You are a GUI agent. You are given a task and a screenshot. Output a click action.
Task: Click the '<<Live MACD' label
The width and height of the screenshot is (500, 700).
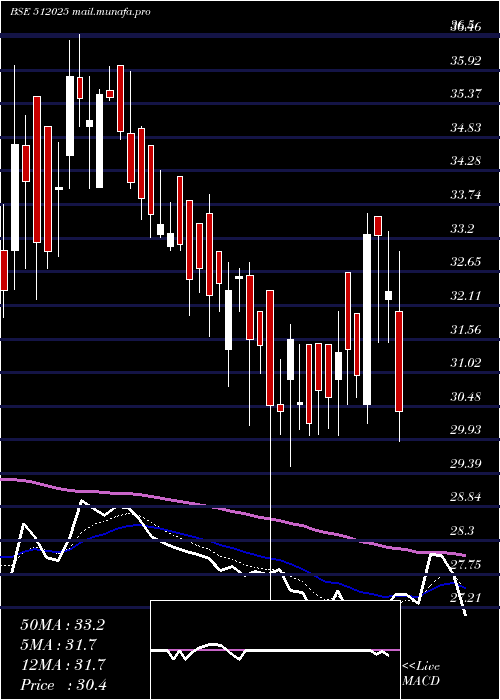[421, 674]
